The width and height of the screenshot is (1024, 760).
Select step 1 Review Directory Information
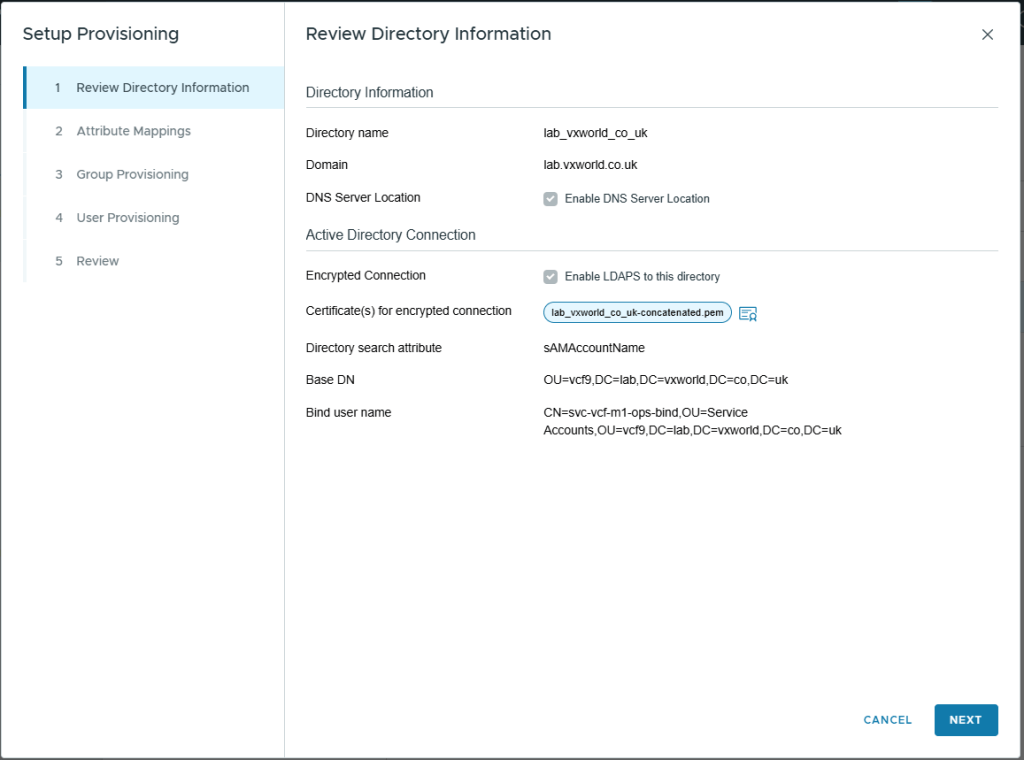click(162, 88)
